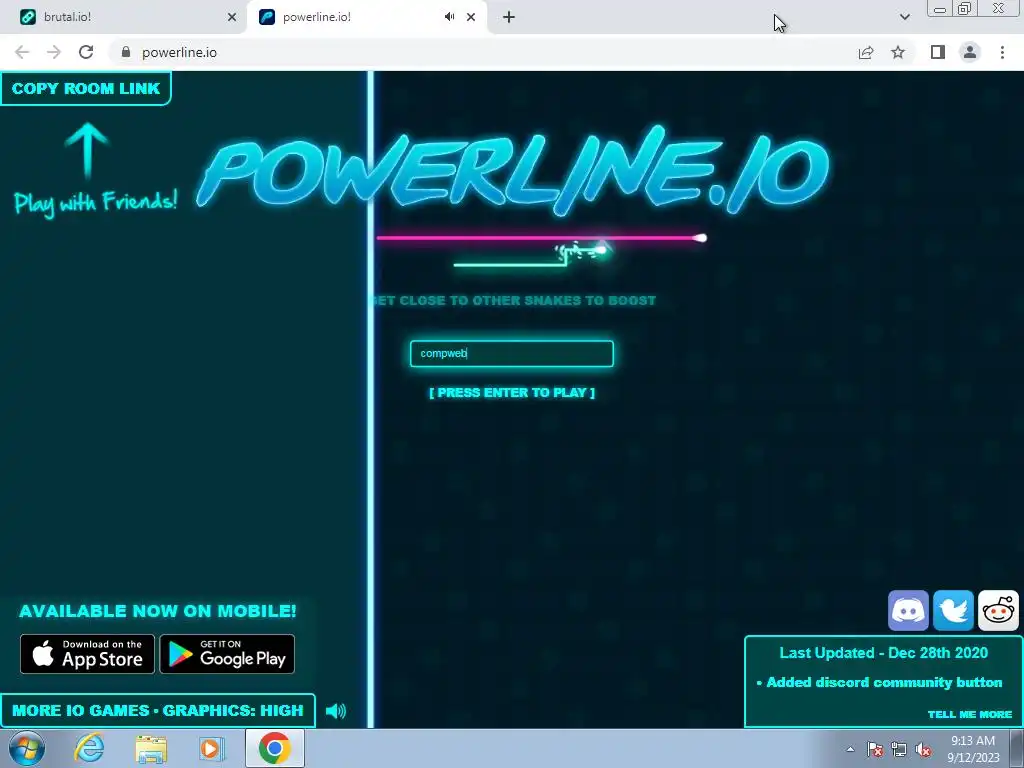Click the Download on the App Store badge

point(88,654)
